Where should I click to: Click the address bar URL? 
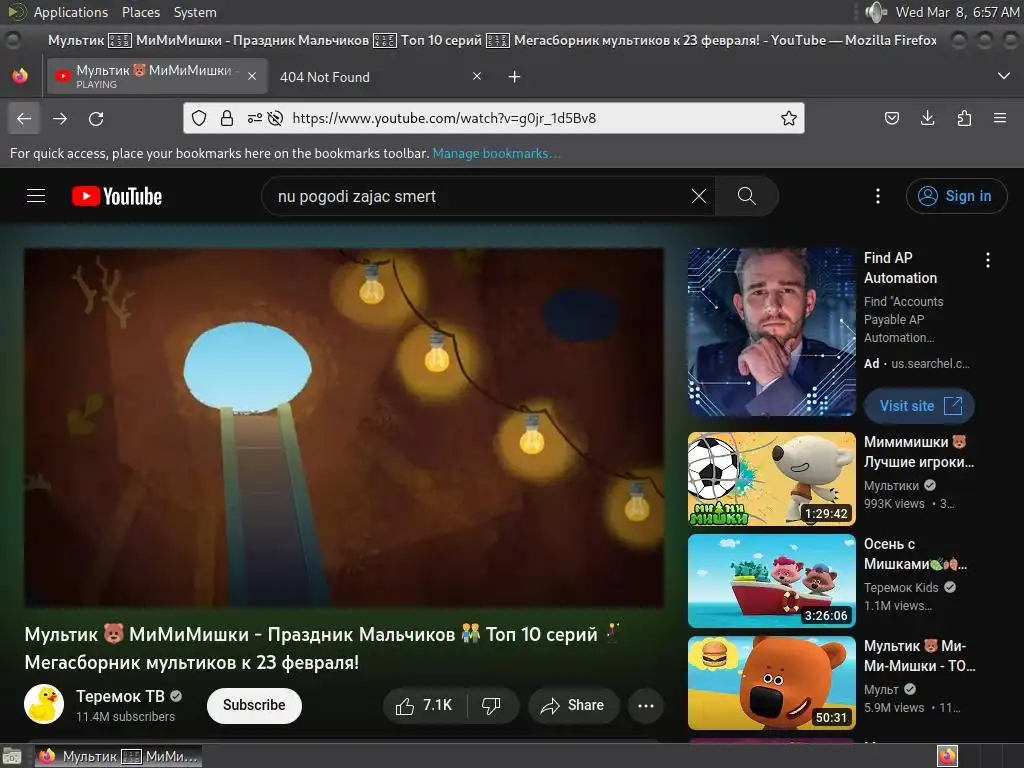[x=444, y=118]
